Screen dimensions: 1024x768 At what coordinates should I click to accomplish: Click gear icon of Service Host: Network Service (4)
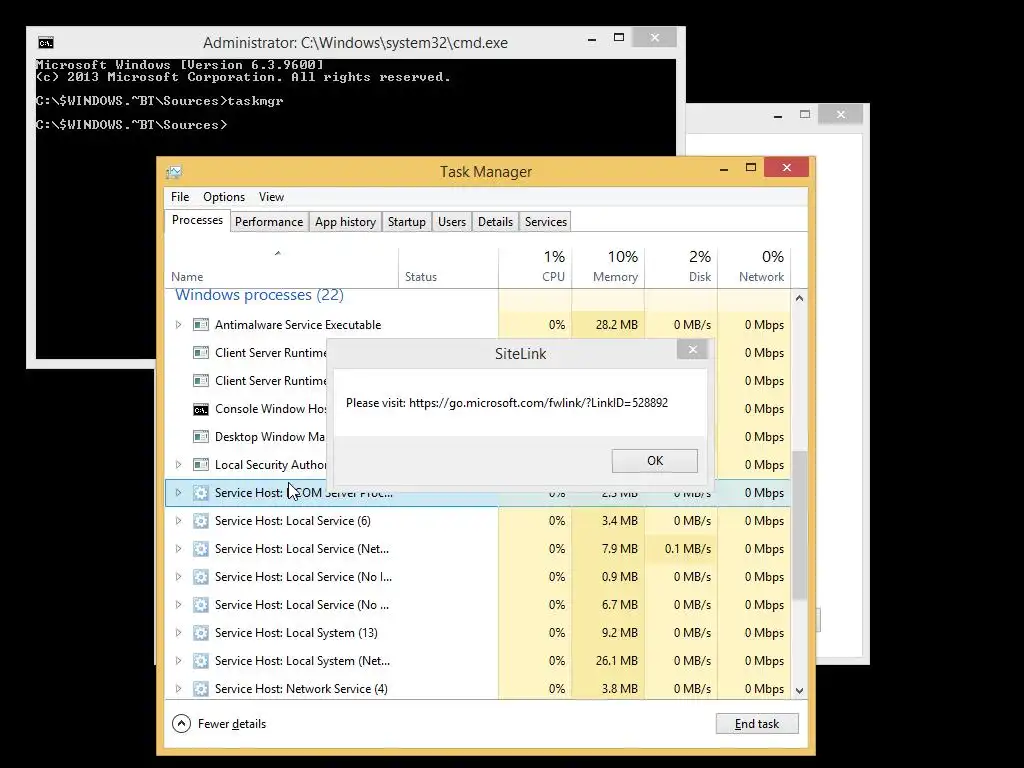tap(201, 689)
